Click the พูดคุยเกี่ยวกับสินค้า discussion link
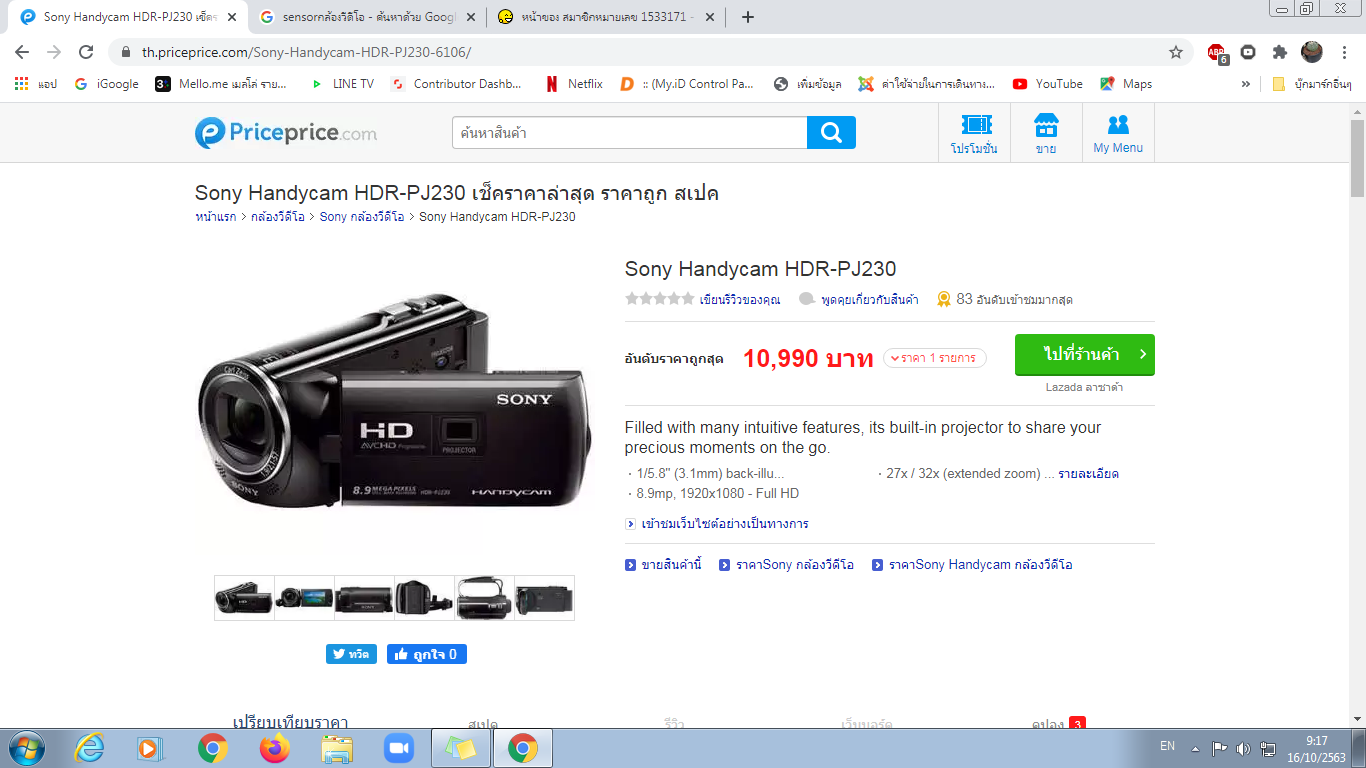Viewport: 1366px width, 768px height. pos(870,299)
